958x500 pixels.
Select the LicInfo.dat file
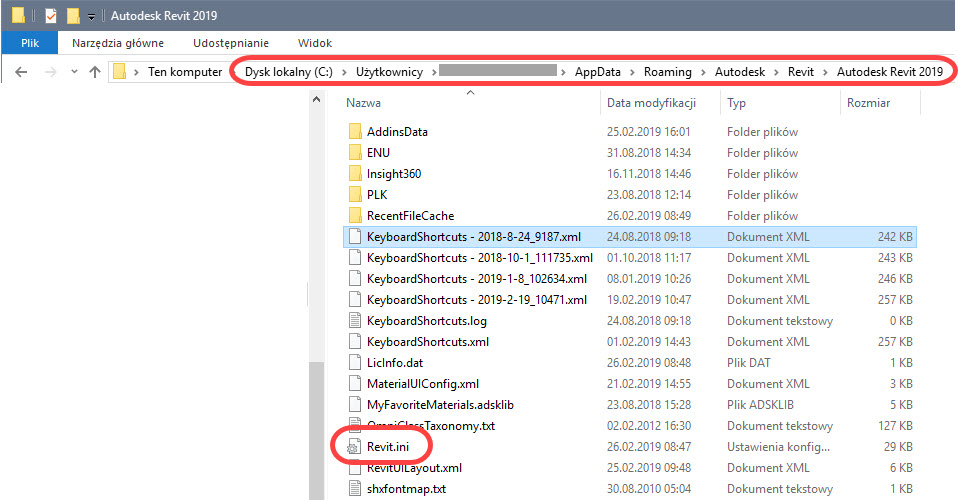pyautogui.click(x=394, y=363)
